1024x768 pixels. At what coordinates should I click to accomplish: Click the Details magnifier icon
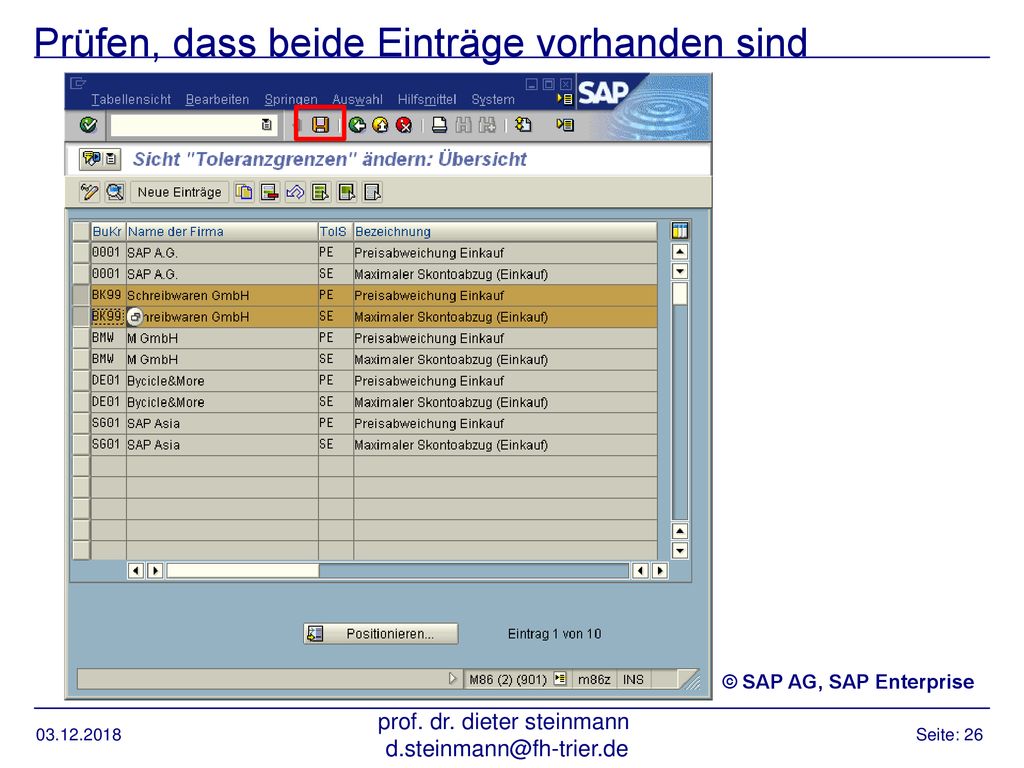(115, 192)
